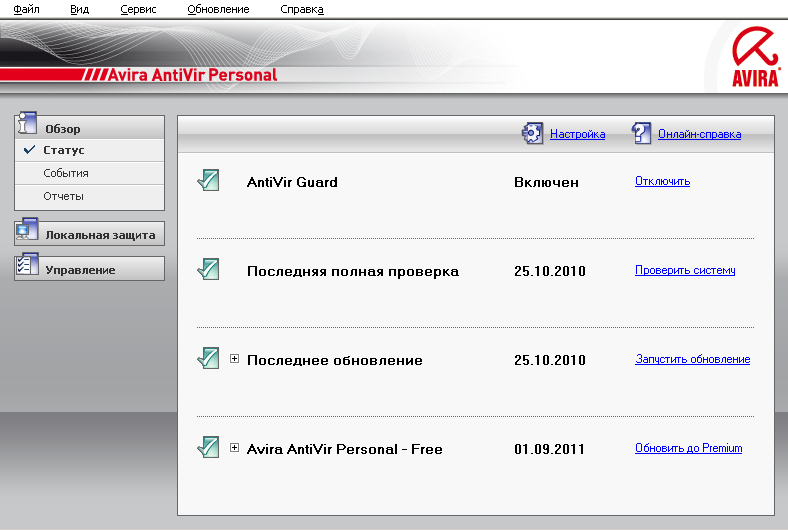788x530 pixels.
Task: Expand the Управление section
Action: click(89, 269)
